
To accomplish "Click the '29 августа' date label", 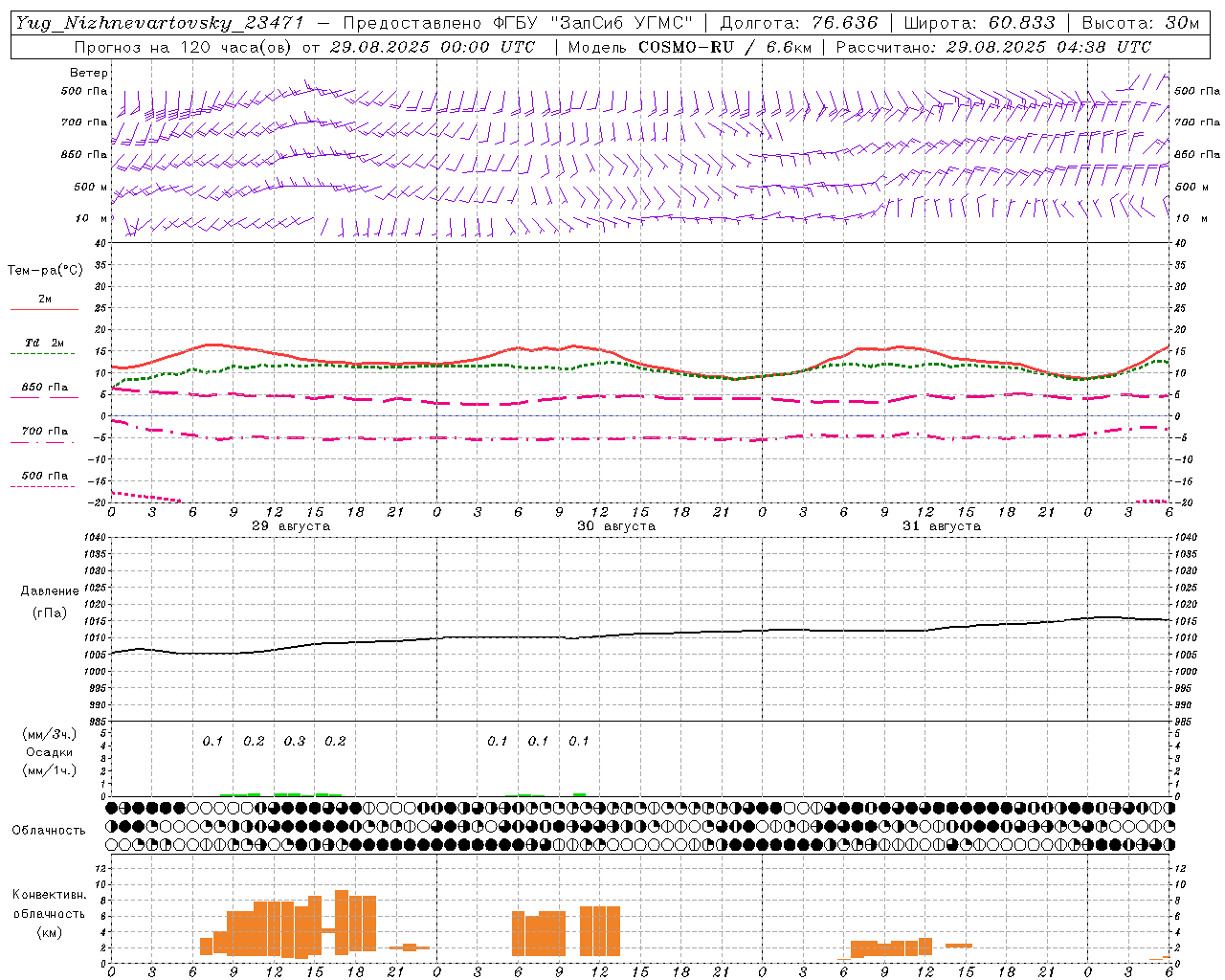I will (x=291, y=526).
